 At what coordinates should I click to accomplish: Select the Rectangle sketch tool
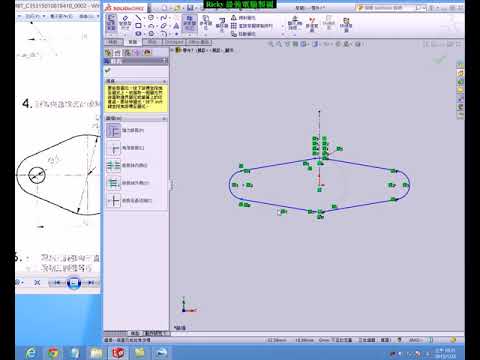pos(138,26)
